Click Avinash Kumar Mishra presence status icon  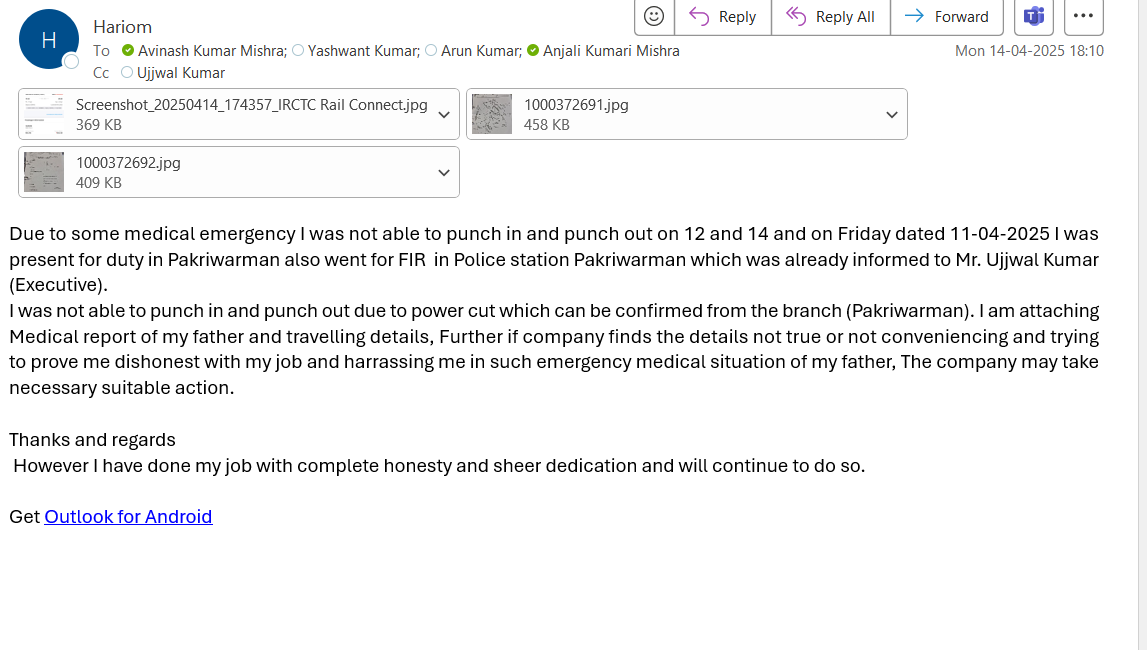(x=128, y=50)
